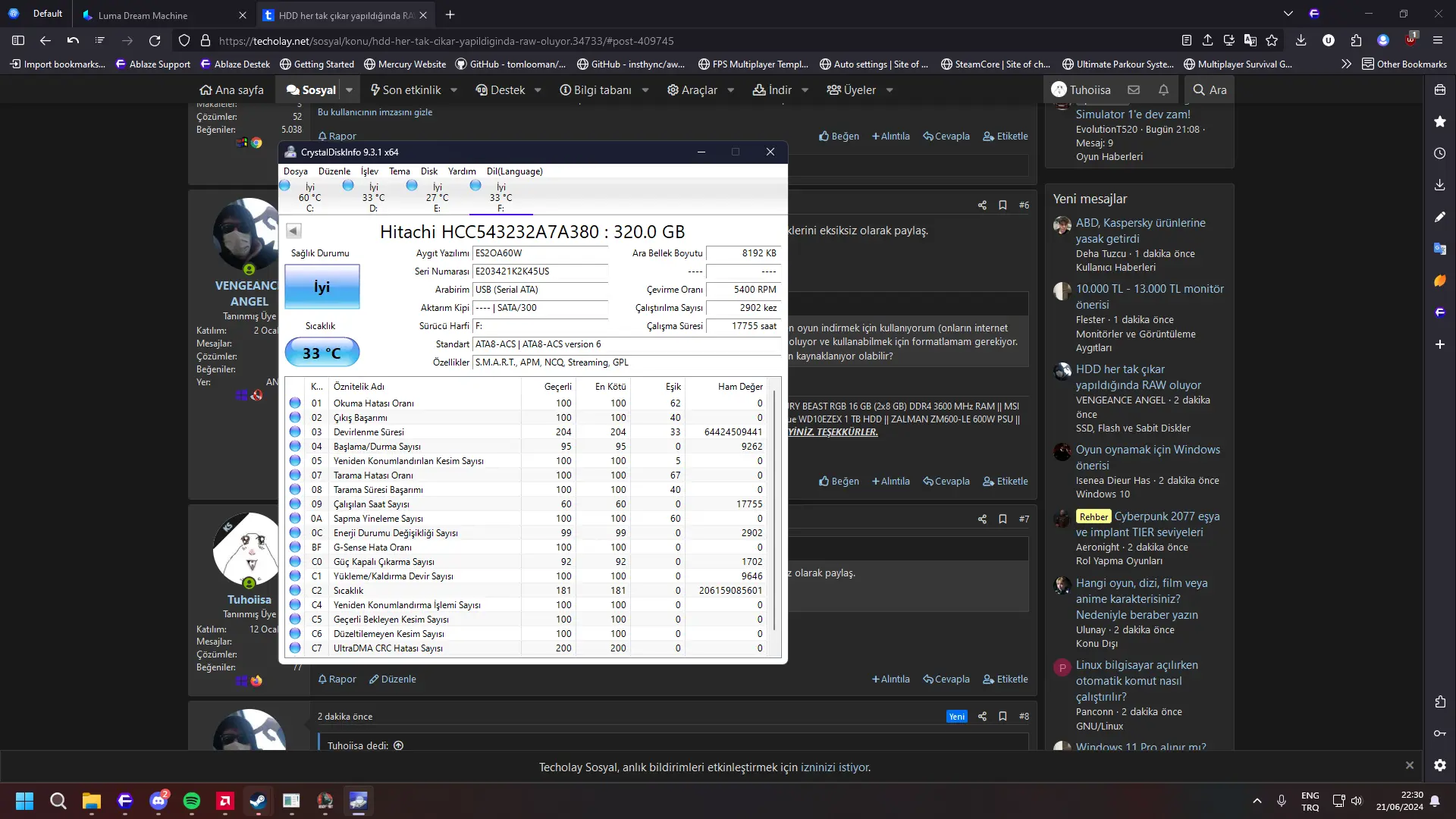
Task: Expand Bilgi tabanı dropdown arrow
Action: click(x=645, y=89)
